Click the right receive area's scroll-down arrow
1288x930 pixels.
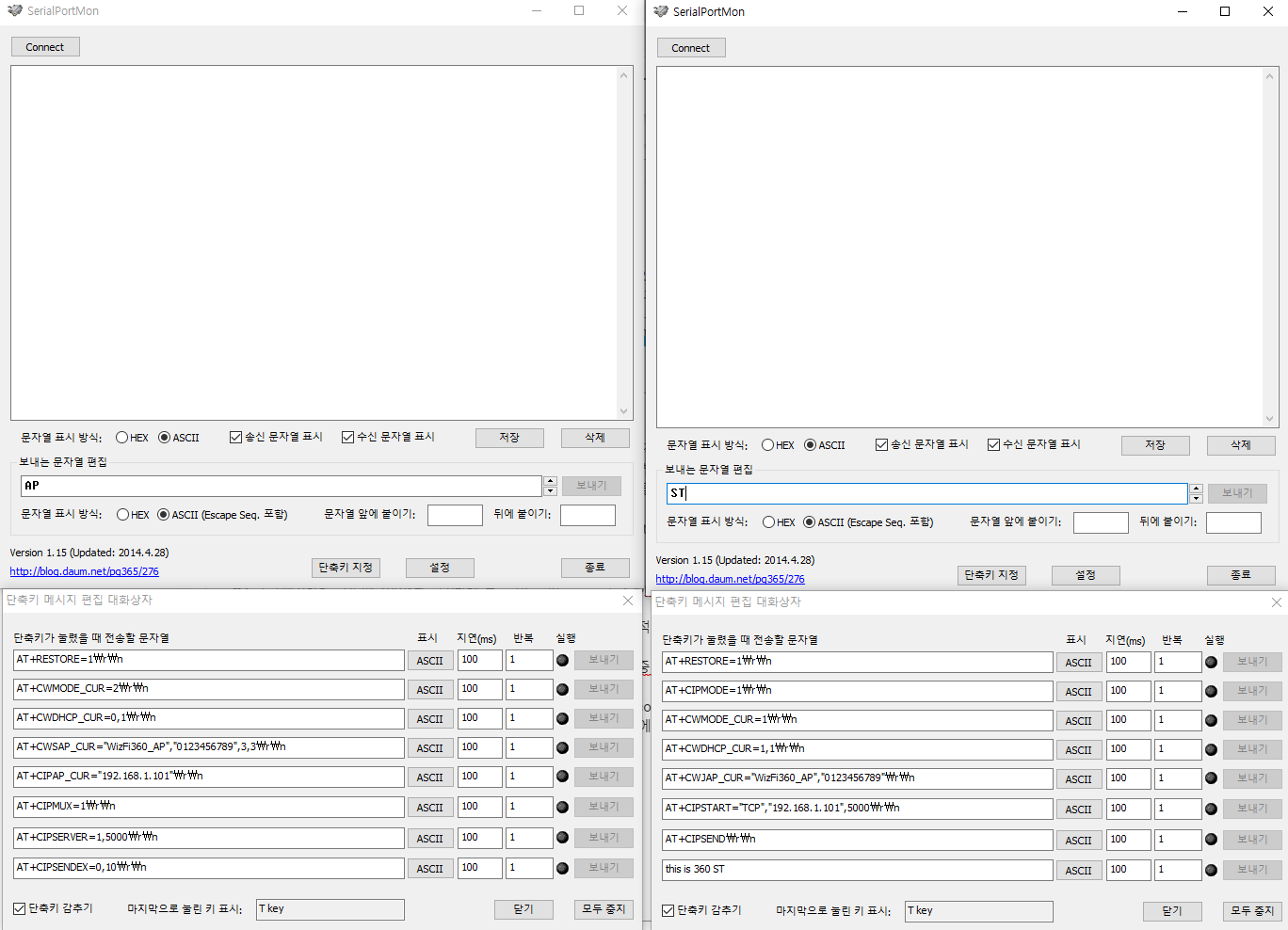[x=1269, y=419]
